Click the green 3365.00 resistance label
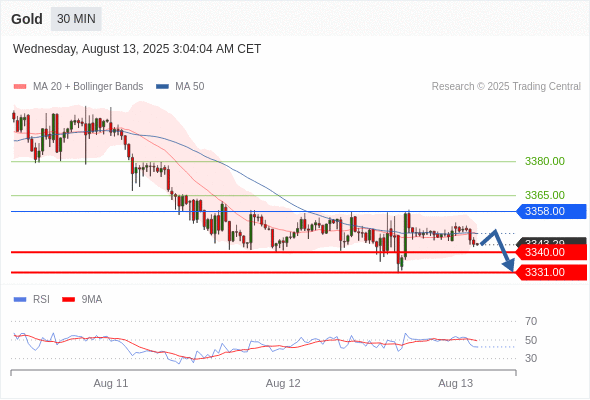This screenshot has width=590, height=400. point(545,195)
